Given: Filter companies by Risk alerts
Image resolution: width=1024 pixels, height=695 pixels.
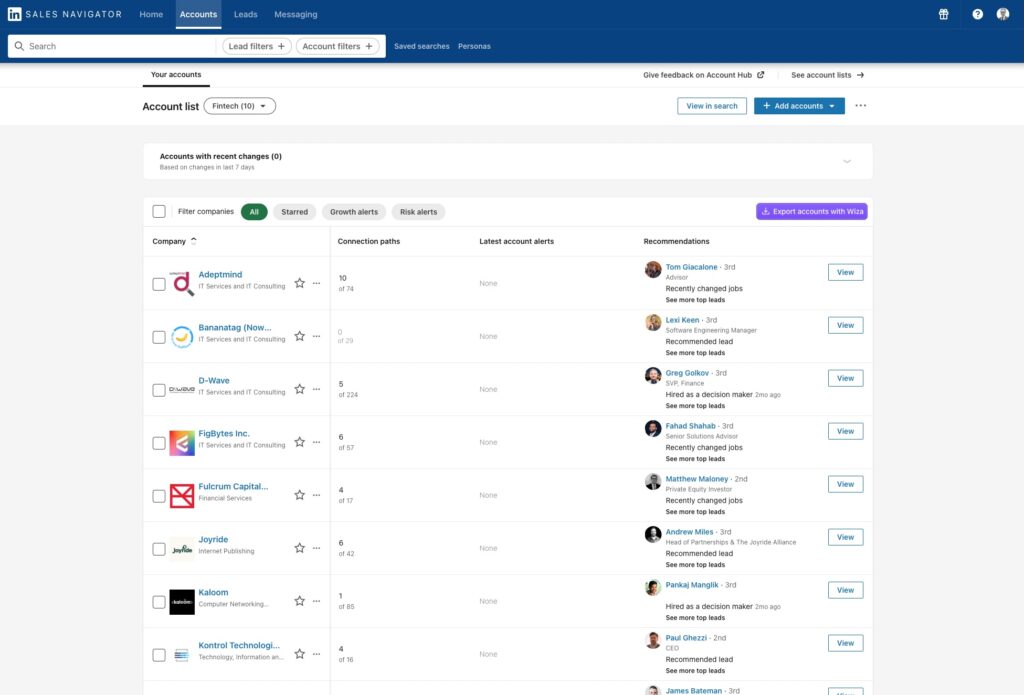Looking at the screenshot, I should 419,212.
